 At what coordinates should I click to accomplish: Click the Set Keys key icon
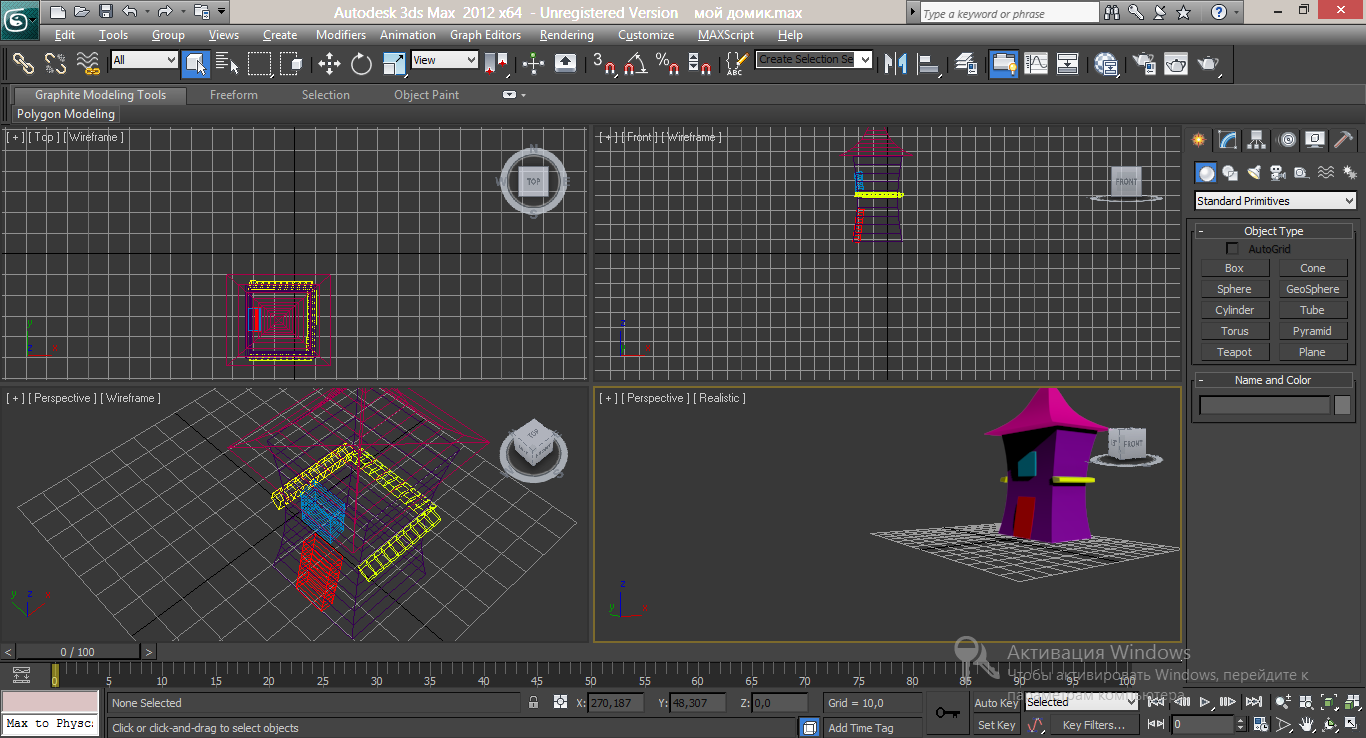(947, 713)
